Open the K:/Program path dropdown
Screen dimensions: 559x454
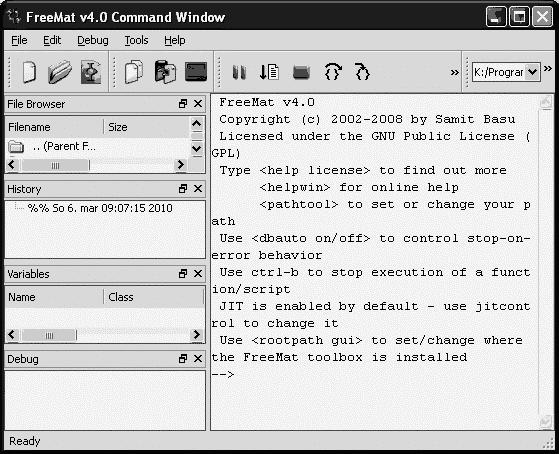(x=533, y=72)
